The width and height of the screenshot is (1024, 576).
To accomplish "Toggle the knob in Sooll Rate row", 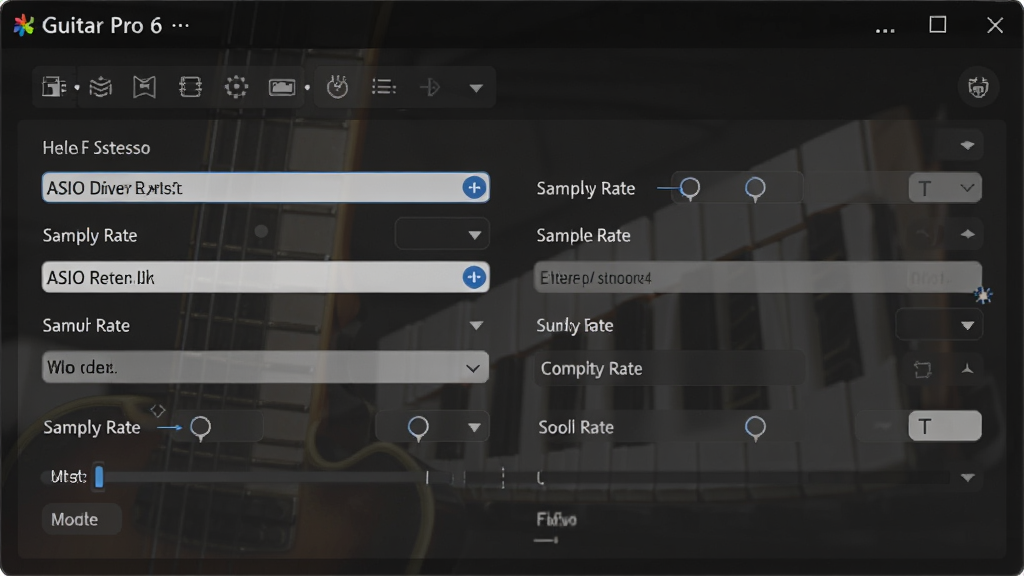I will coord(755,428).
